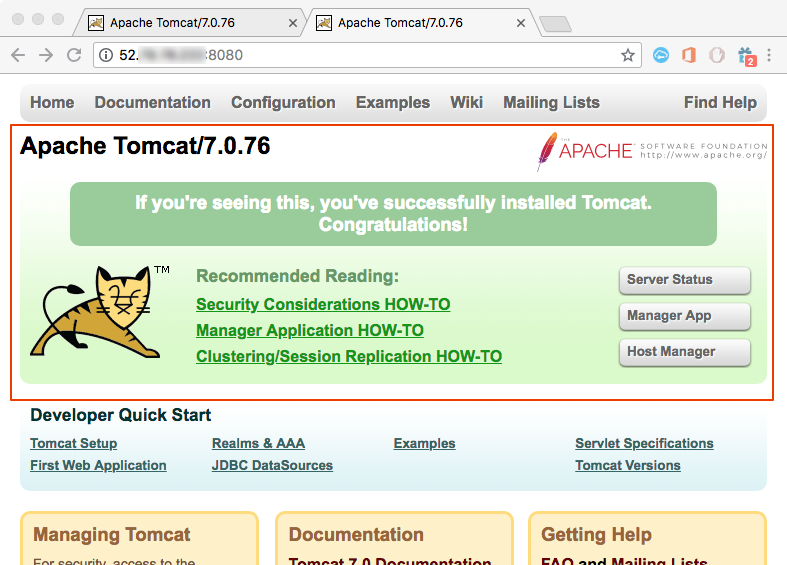This screenshot has height=565, width=787.
Task: Click the Manager App button
Action: point(685,316)
